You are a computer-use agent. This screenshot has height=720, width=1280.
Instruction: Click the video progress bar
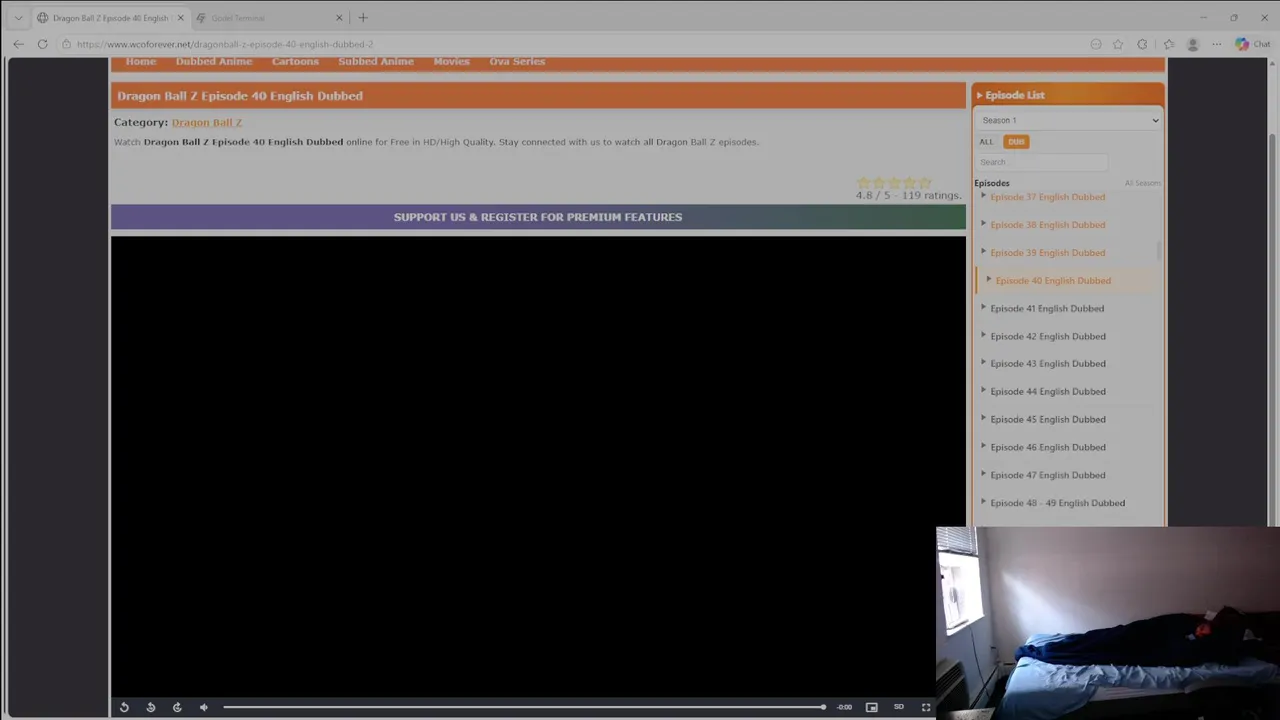coord(524,707)
